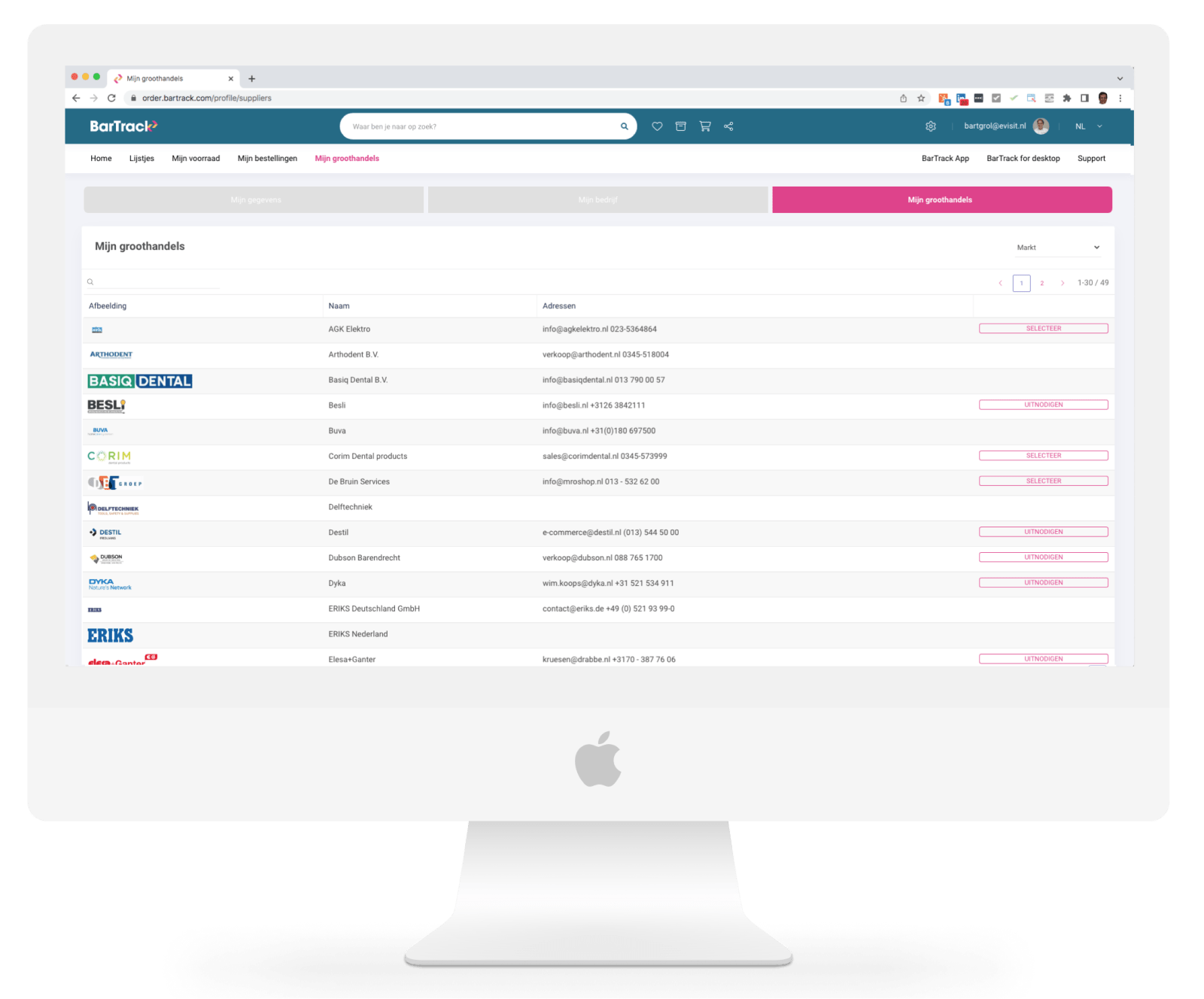Switch to Mijn bedrijf tab
The height and width of the screenshot is (999, 1204).
point(598,200)
